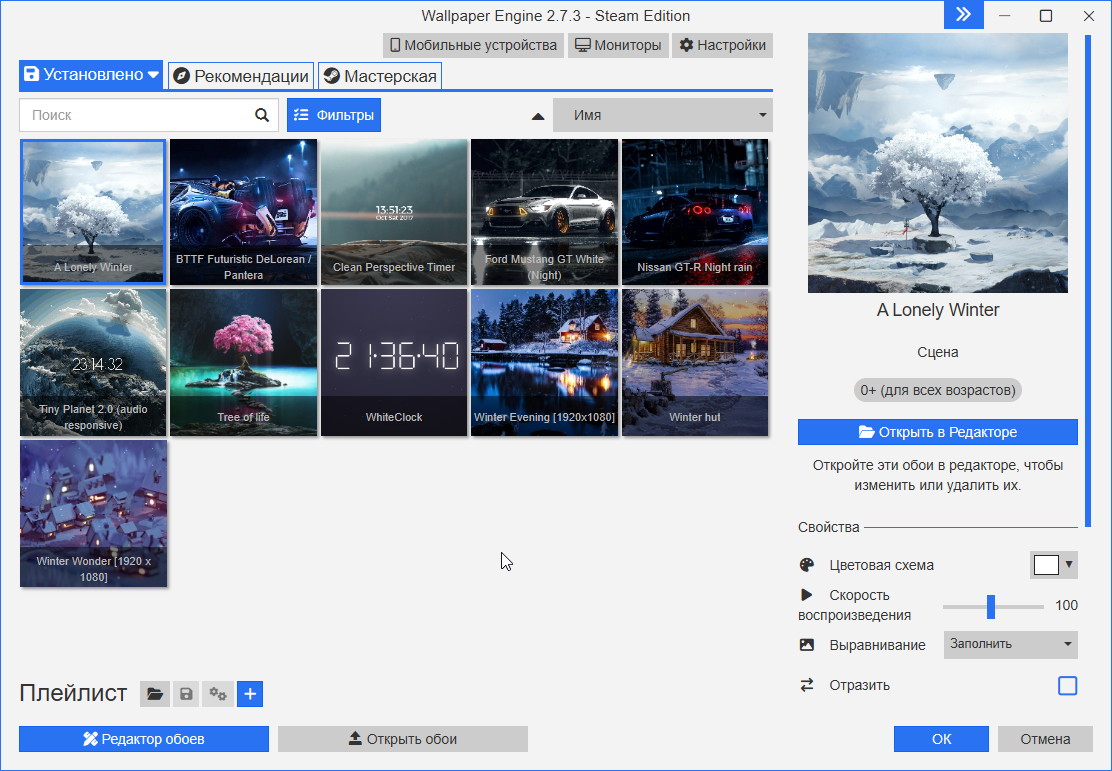Click the playback speed slider handle
This screenshot has height=771, width=1112.
pyautogui.click(x=991, y=606)
